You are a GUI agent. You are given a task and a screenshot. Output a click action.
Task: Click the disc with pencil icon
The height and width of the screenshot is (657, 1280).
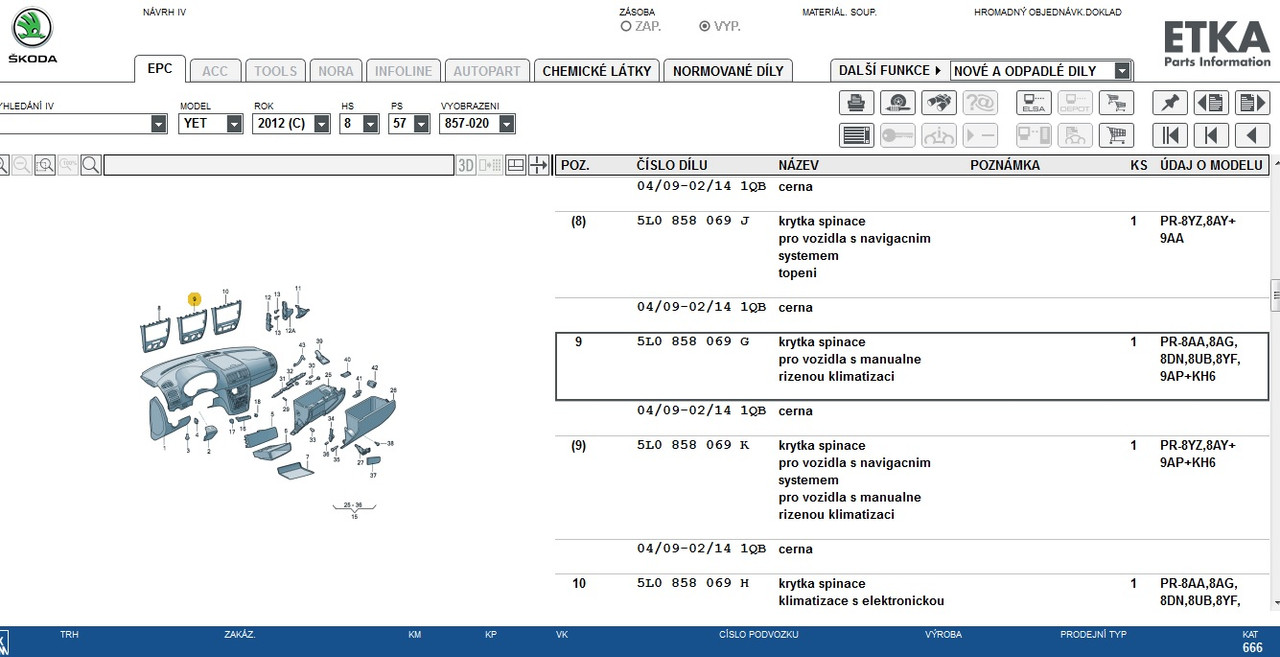(898, 103)
